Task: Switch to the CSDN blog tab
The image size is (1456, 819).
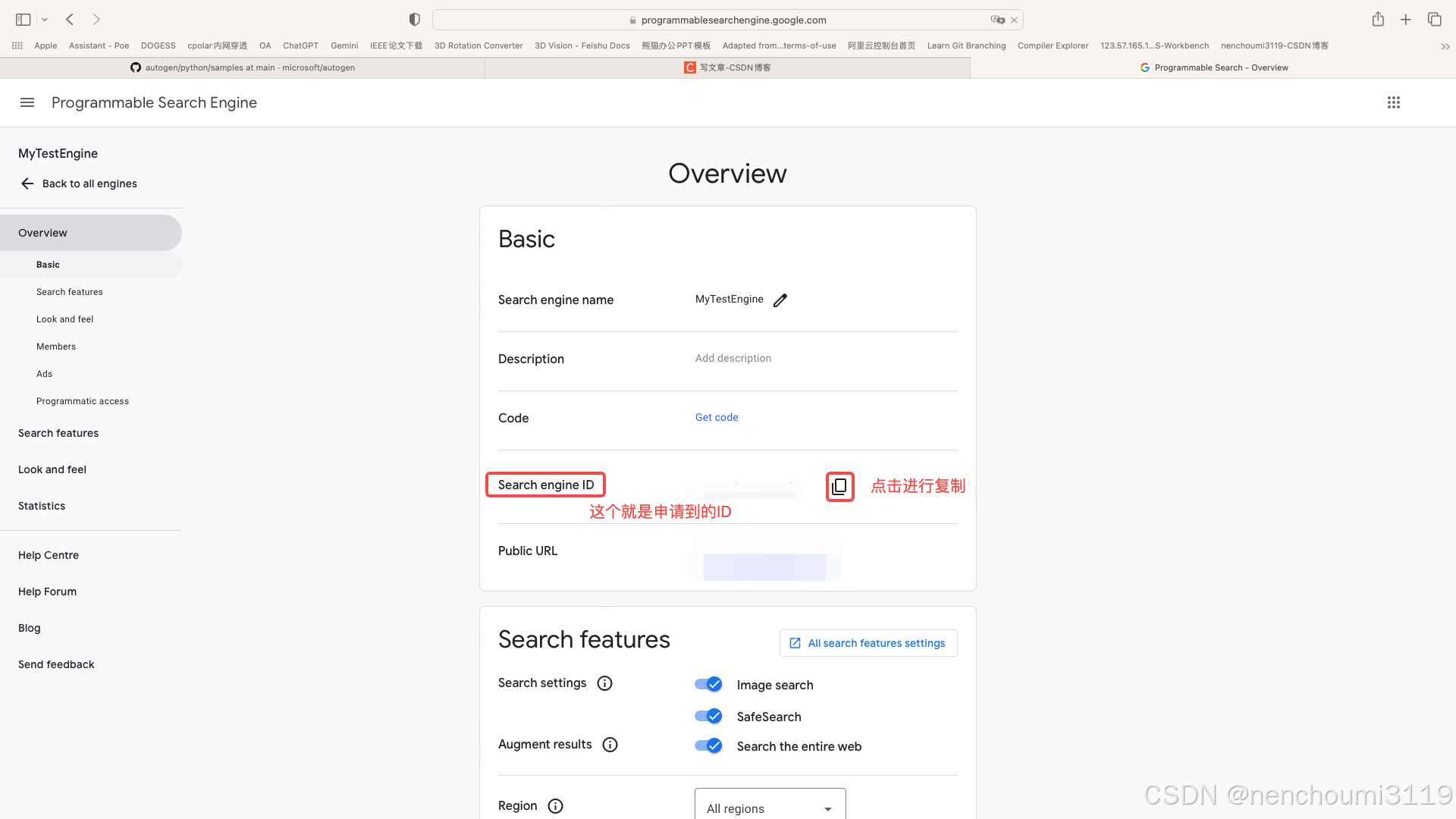Action: (x=727, y=67)
